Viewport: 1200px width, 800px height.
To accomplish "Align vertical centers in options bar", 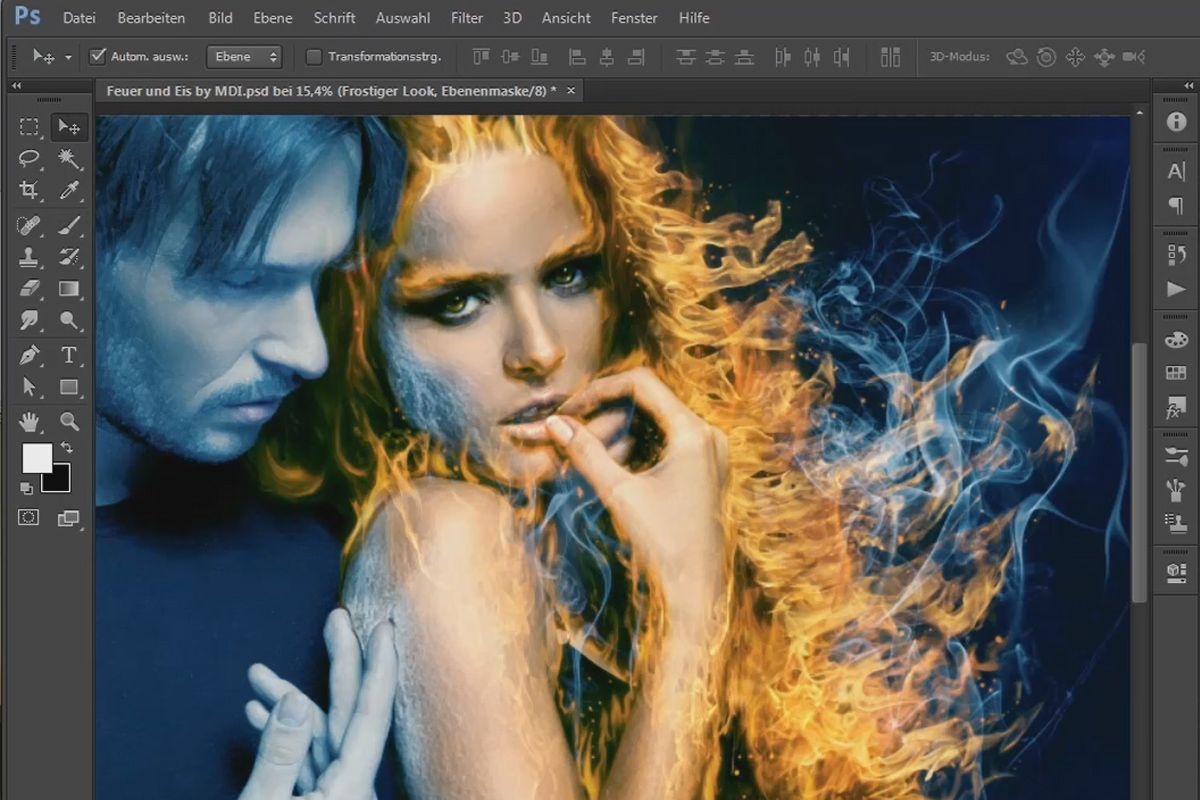I will pyautogui.click(x=510, y=57).
